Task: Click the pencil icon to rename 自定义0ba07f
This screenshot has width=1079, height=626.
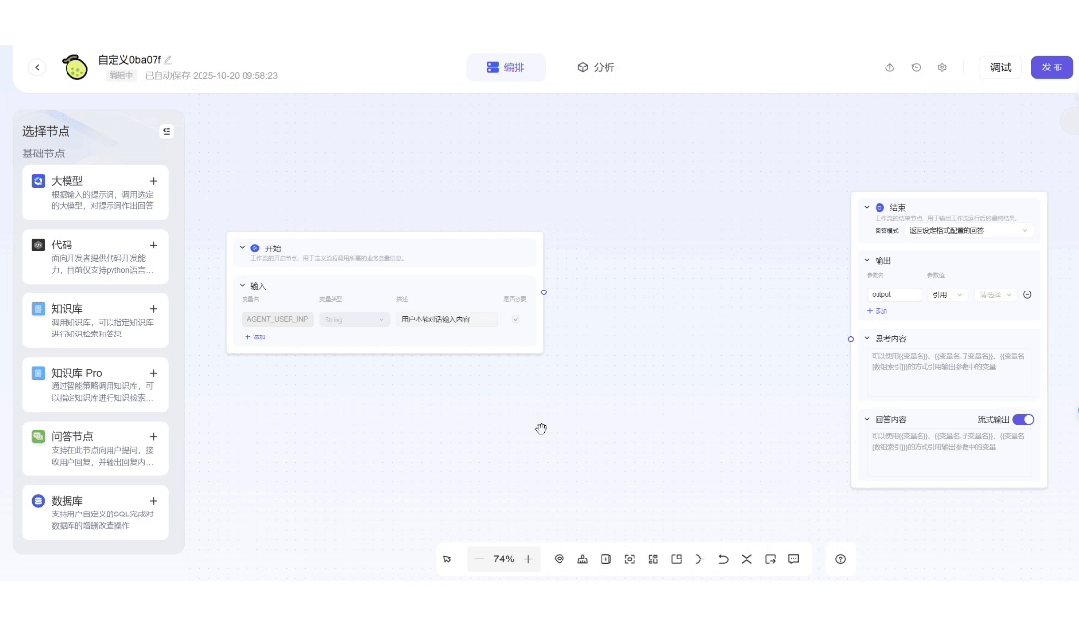Action: click(168, 60)
